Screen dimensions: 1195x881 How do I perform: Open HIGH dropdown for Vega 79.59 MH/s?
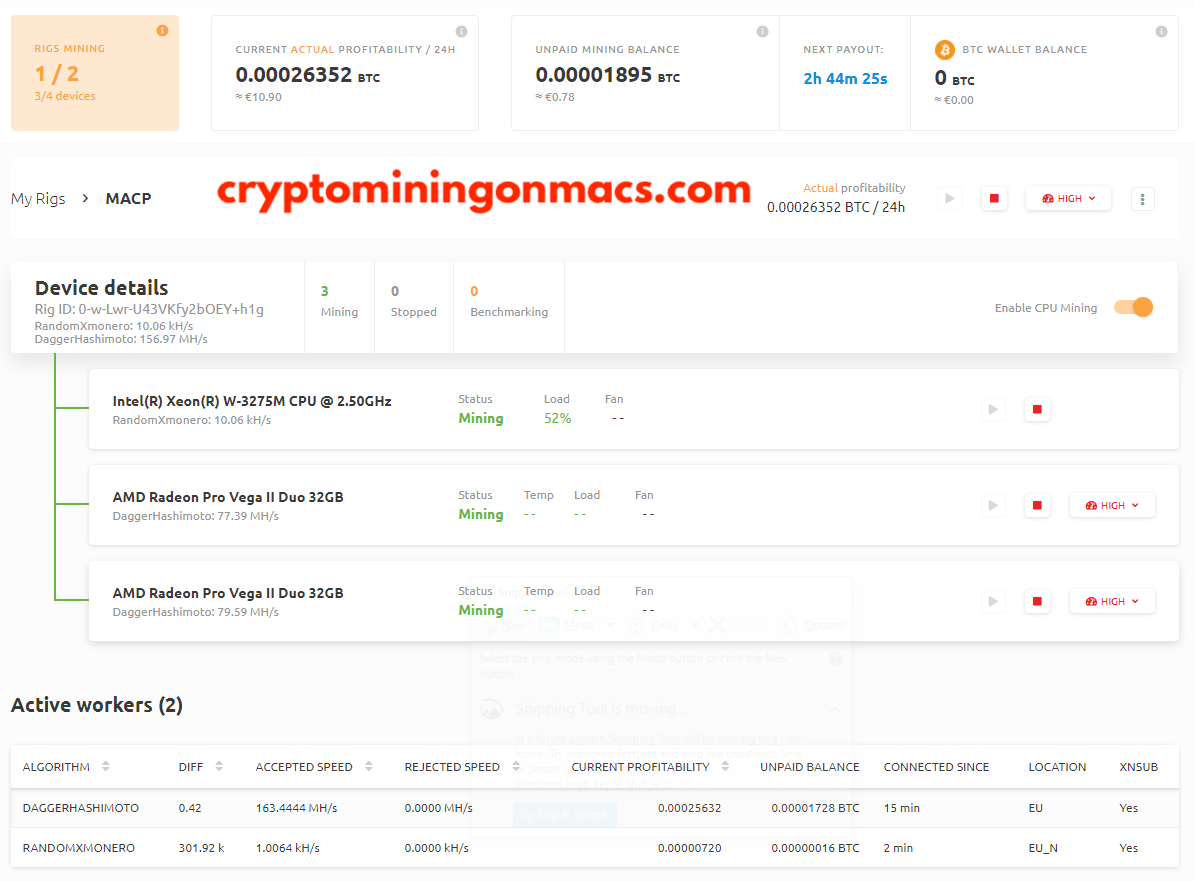(1112, 601)
